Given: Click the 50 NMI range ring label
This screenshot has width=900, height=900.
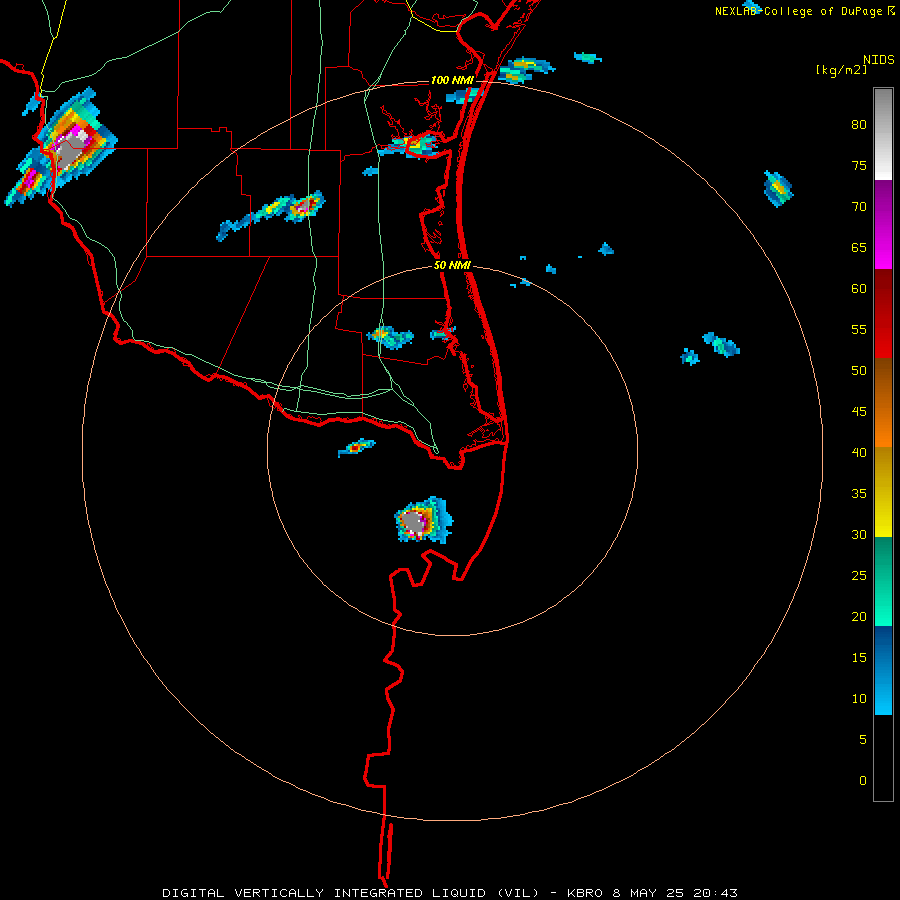Looking at the screenshot, I should tap(452, 265).
